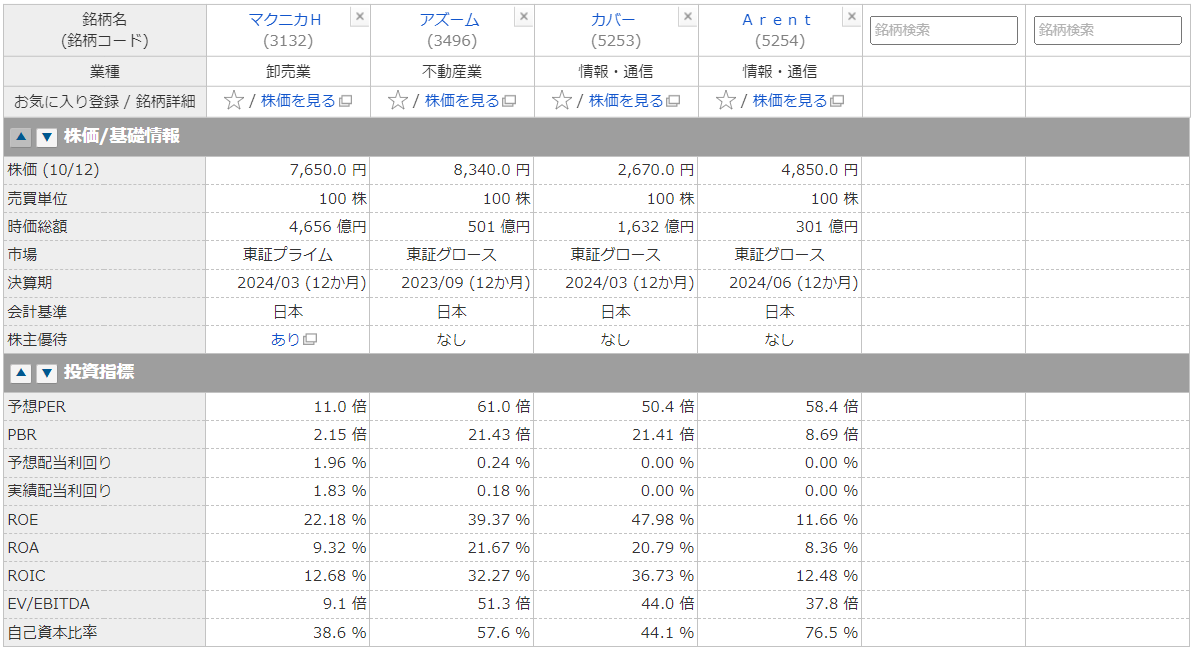Screen dimensions: 1200x647
Task: Select stock code (3132) under マクニカH
Action: click(x=288, y=41)
